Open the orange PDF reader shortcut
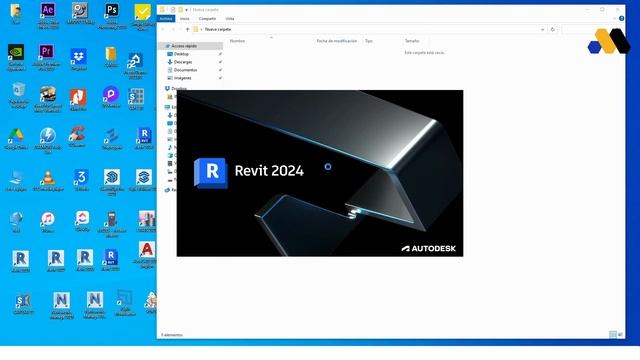The width and height of the screenshot is (640, 360). pyautogui.click(x=78, y=97)
